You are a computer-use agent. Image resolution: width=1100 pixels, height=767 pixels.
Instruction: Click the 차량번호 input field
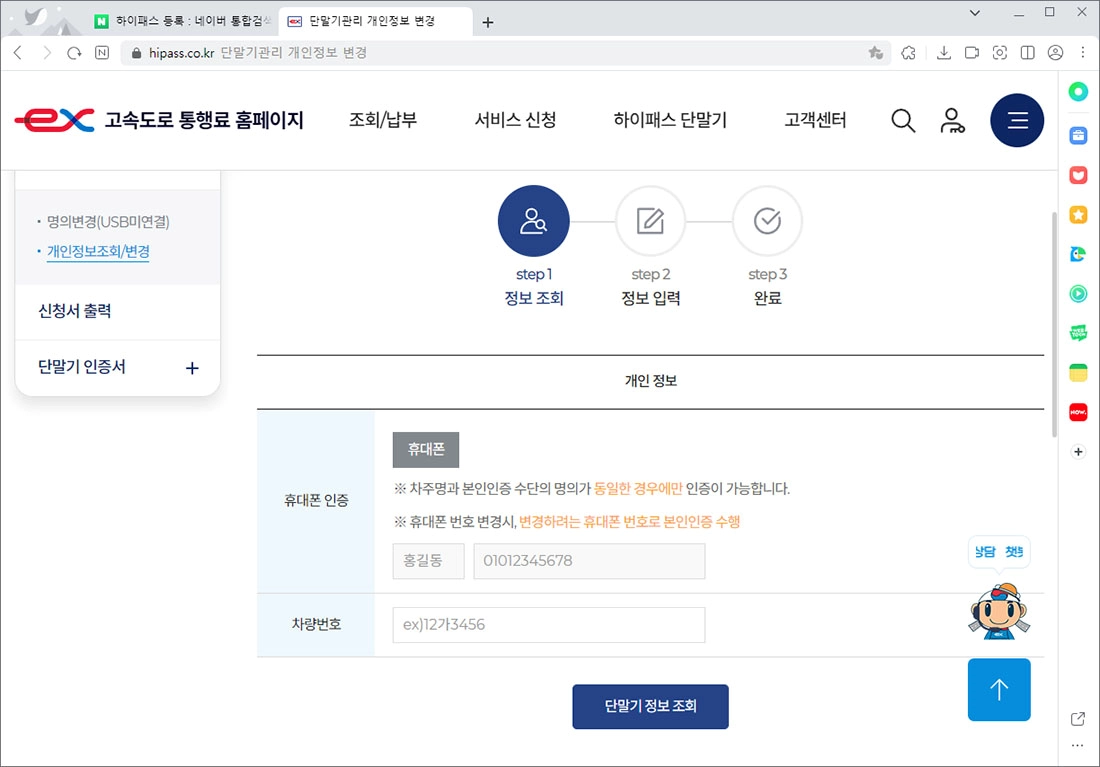[548, 624]
